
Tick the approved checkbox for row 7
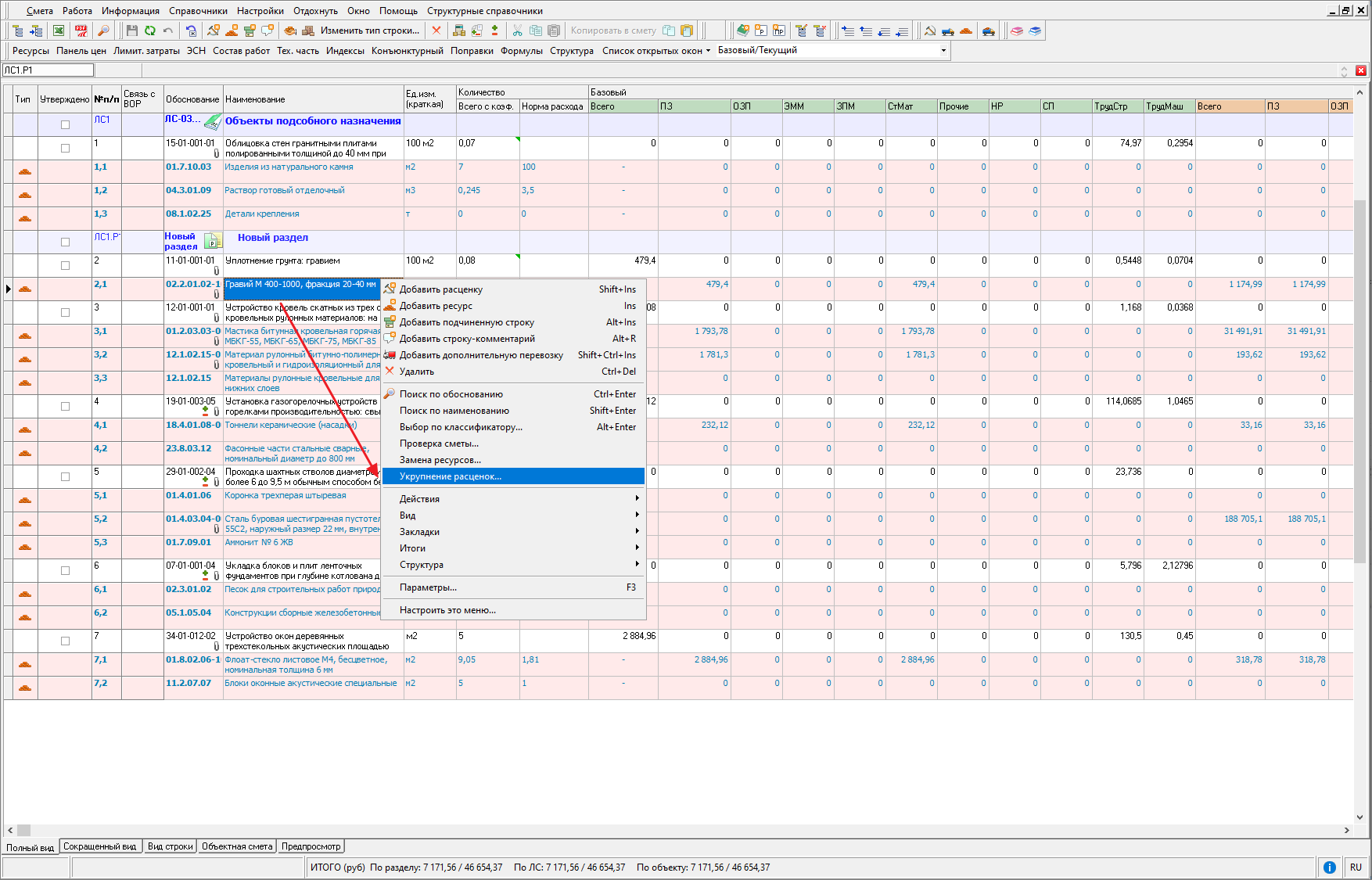click(x=65, y=641)
